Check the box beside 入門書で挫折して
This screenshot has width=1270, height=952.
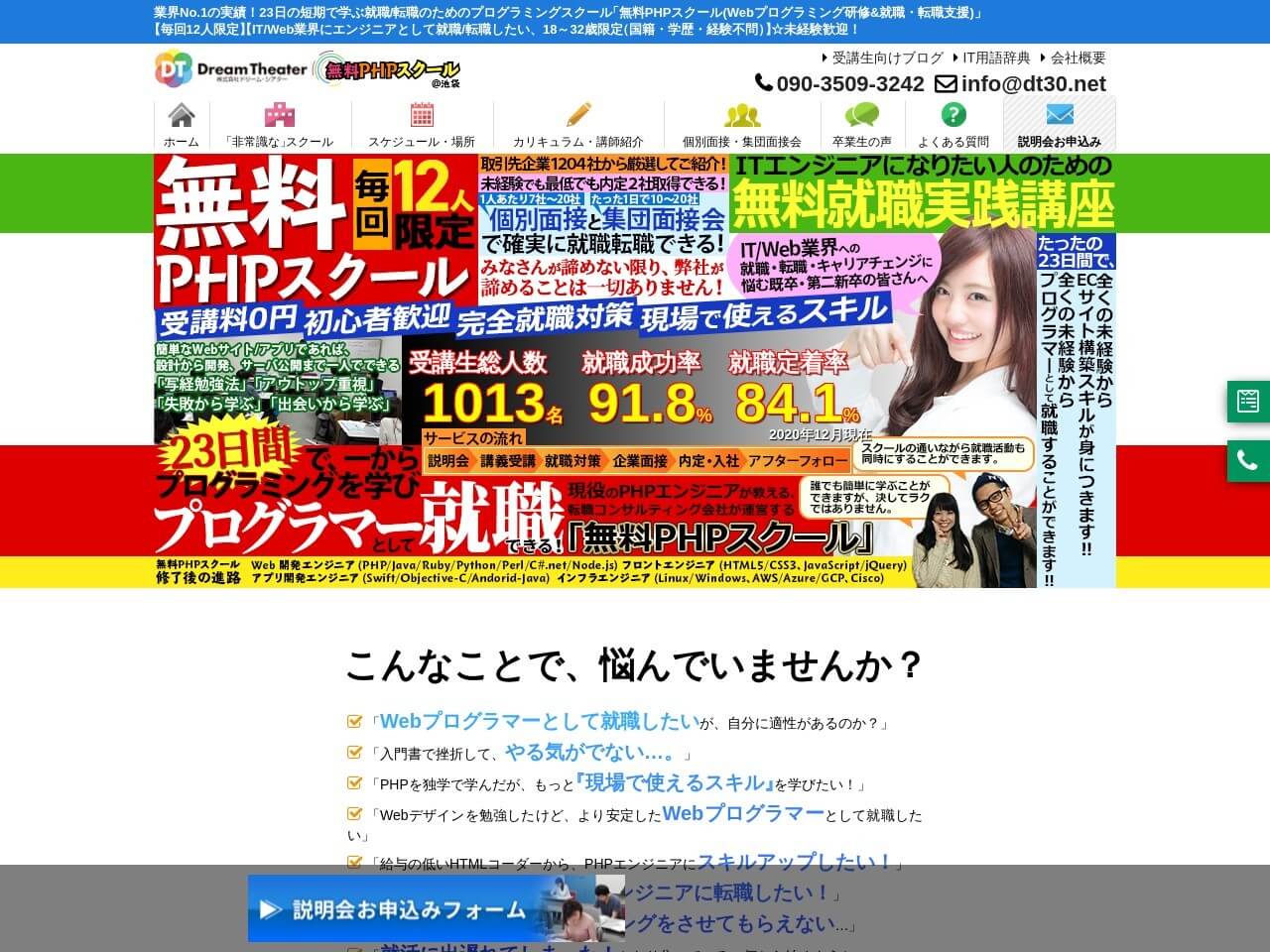pyautogui.click(x=355, y=752)
